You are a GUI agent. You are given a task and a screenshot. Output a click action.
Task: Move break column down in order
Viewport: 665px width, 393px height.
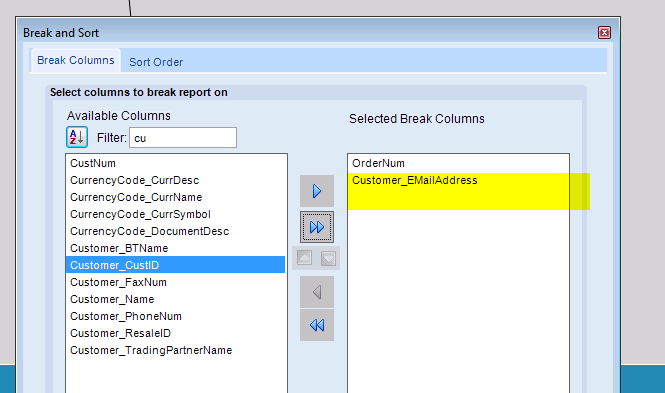coord(328,258)
